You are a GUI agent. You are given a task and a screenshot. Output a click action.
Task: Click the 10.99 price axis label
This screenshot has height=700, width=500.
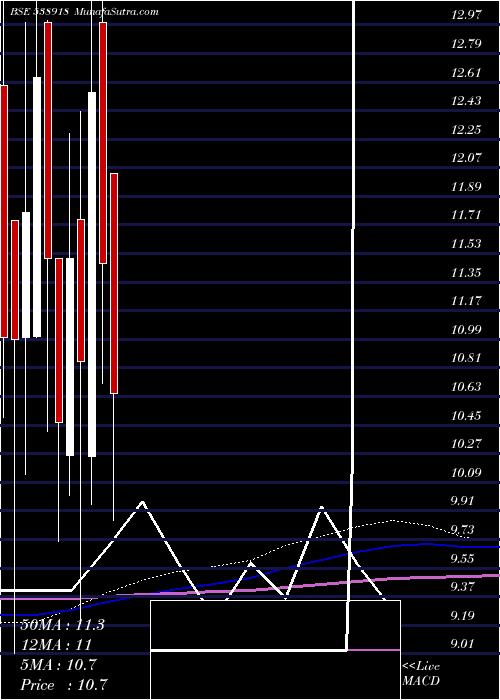coord(467,329)
